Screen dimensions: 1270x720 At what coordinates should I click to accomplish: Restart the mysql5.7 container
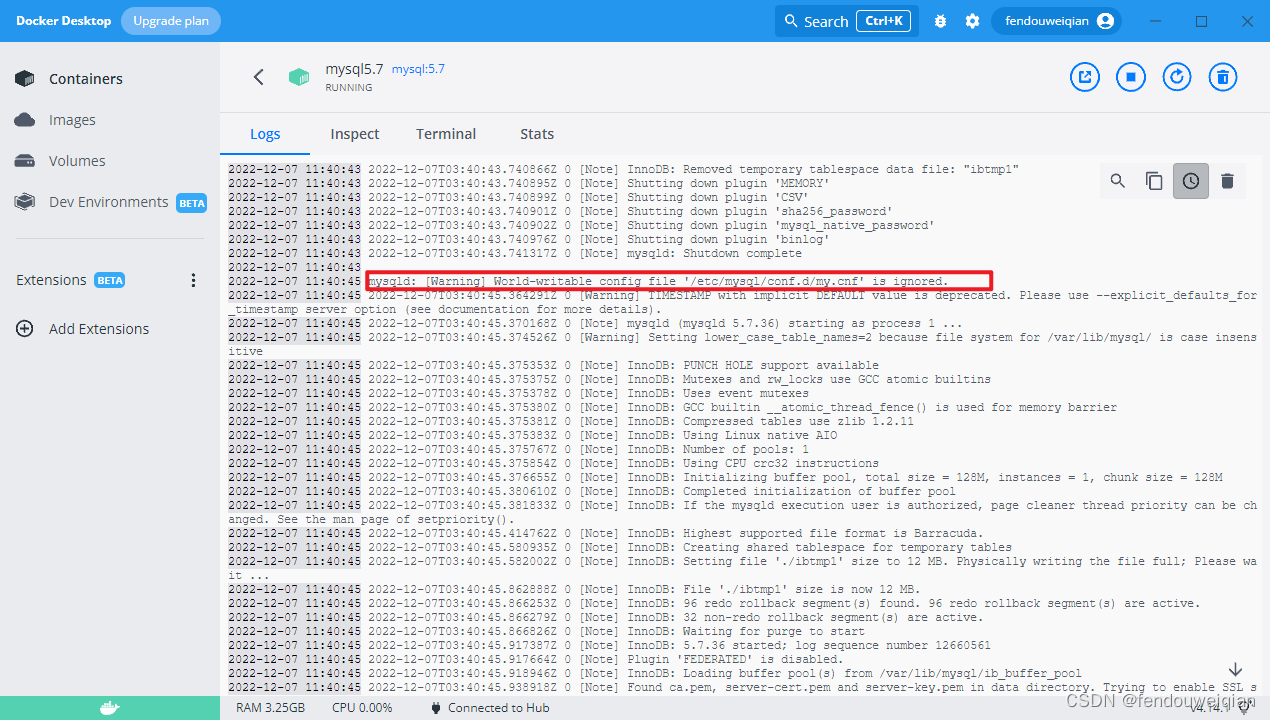[x=1177, y=76]
